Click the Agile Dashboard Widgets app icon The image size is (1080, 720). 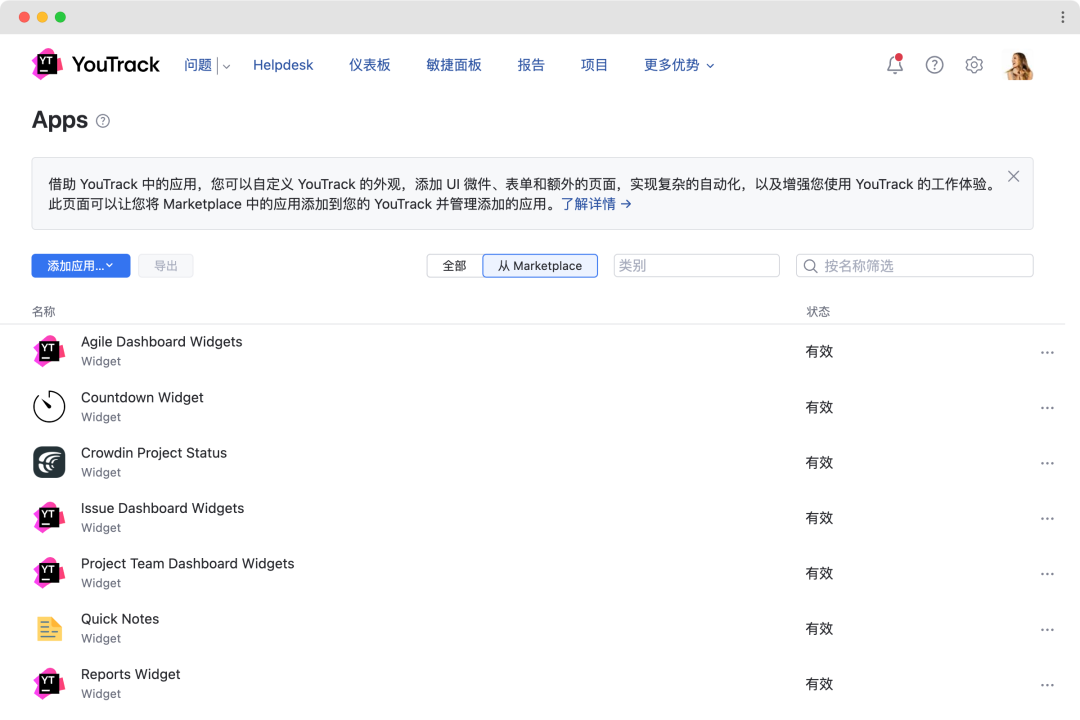click(x=49, y=351)
